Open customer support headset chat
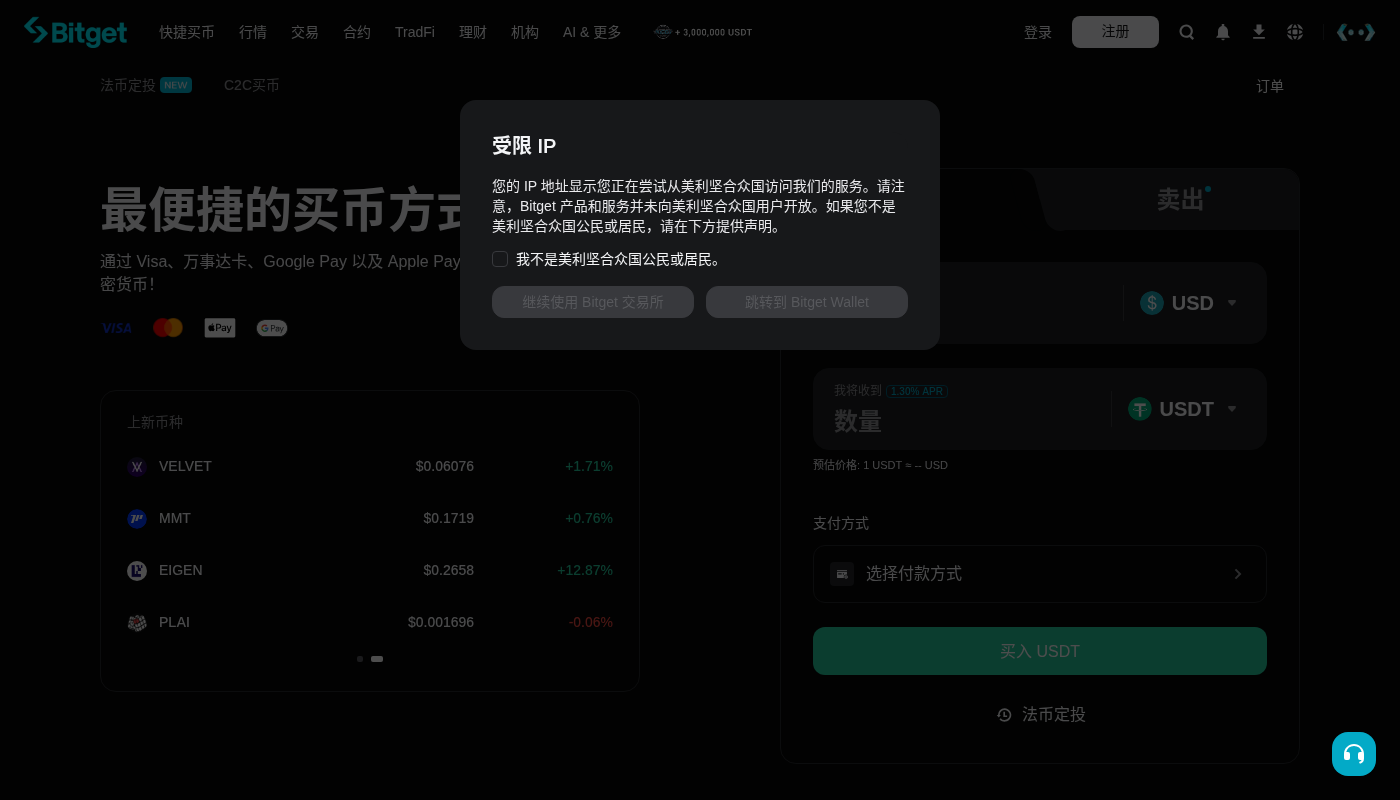1400x800 pixels. coord(1354,754)
